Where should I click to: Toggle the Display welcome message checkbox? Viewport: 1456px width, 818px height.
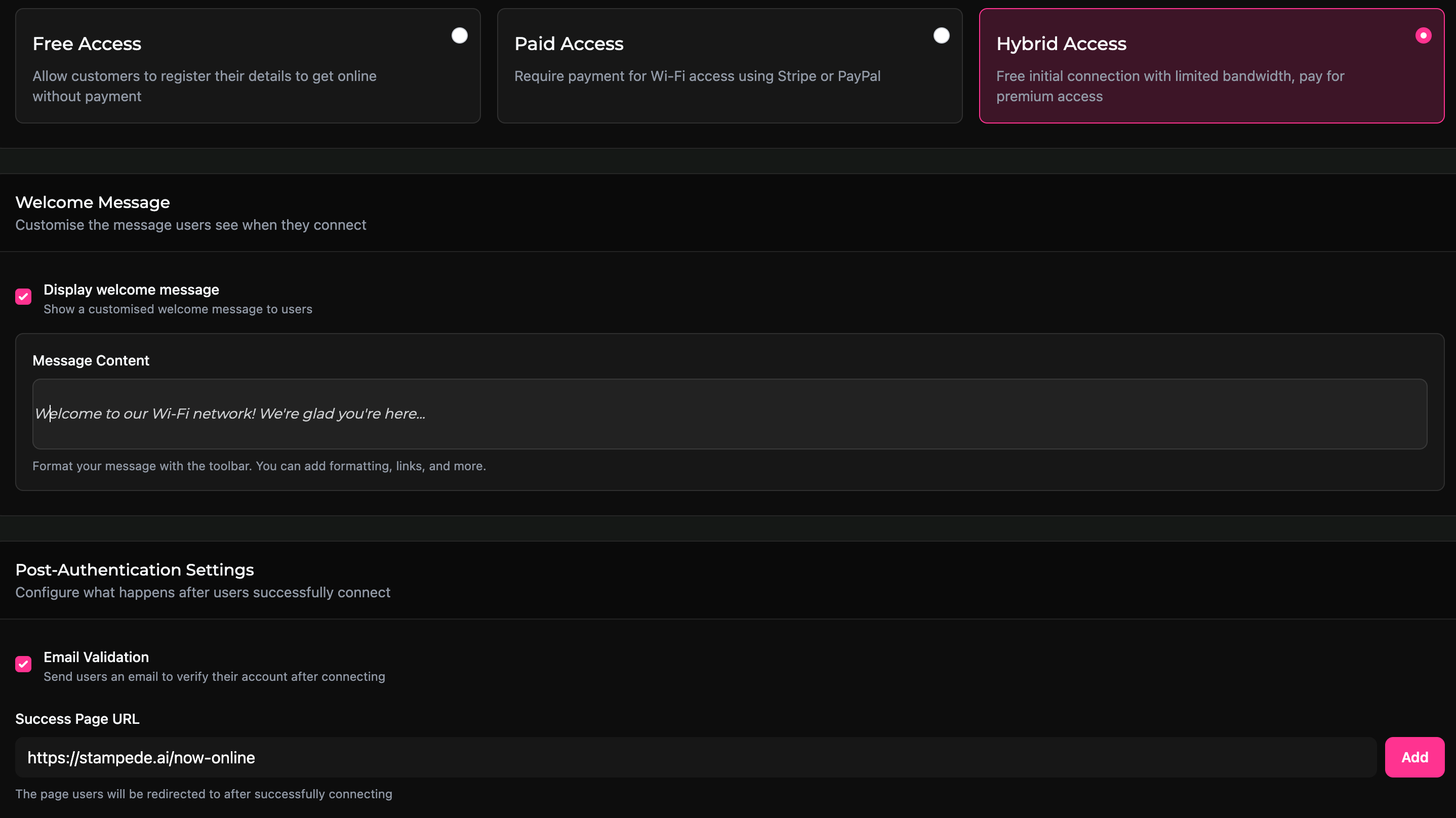pos(23,297)
